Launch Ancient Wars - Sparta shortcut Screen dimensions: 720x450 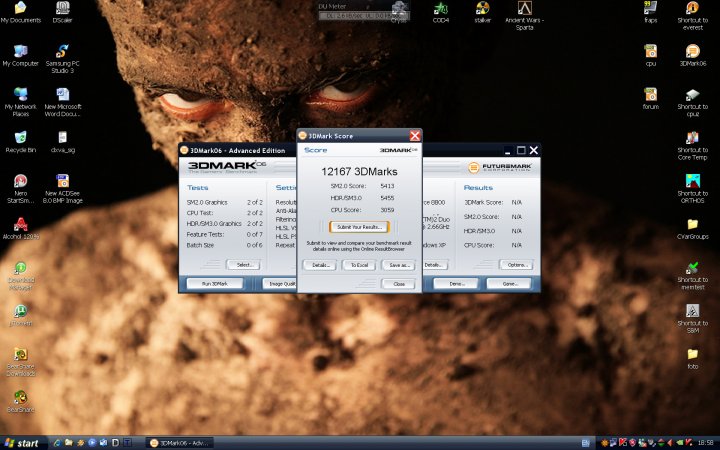(x=524, y=15)
